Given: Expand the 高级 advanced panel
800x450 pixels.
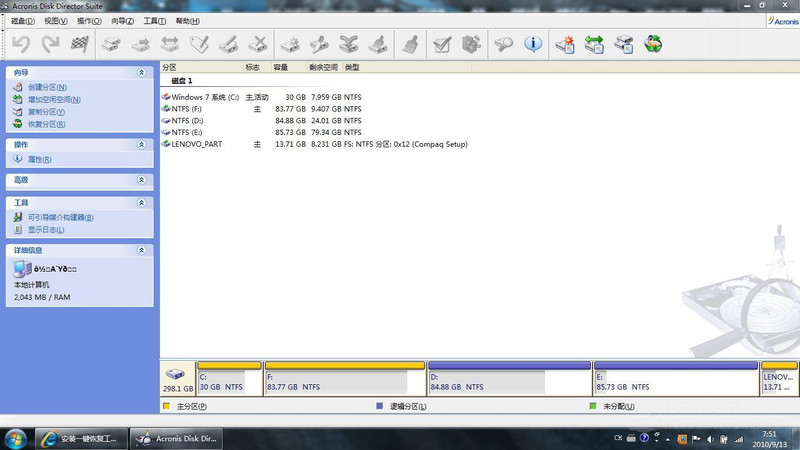Looking at the screenshot, I should click(141, 180).
